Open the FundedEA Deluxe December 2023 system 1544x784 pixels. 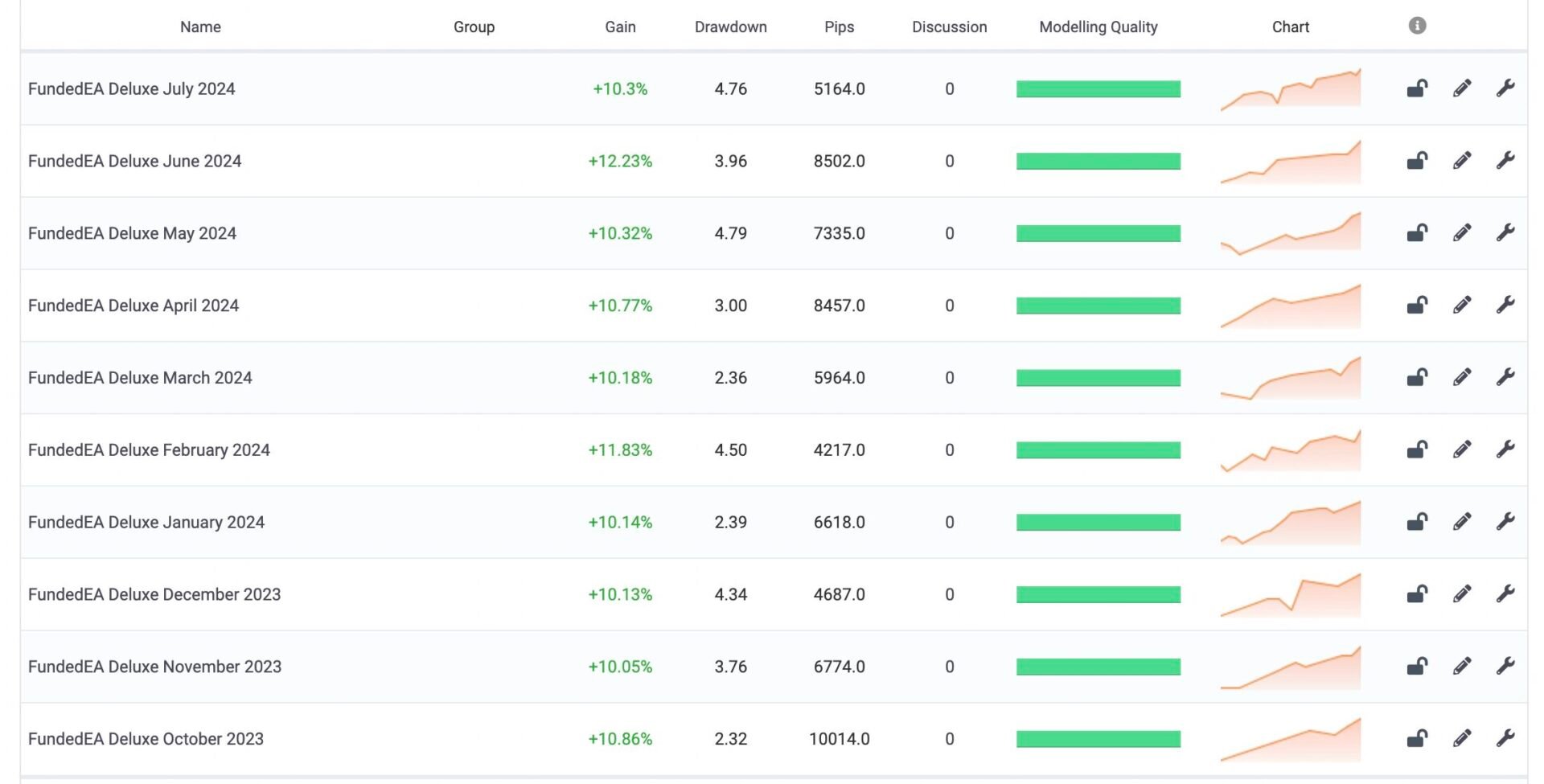tap(154, 594)
